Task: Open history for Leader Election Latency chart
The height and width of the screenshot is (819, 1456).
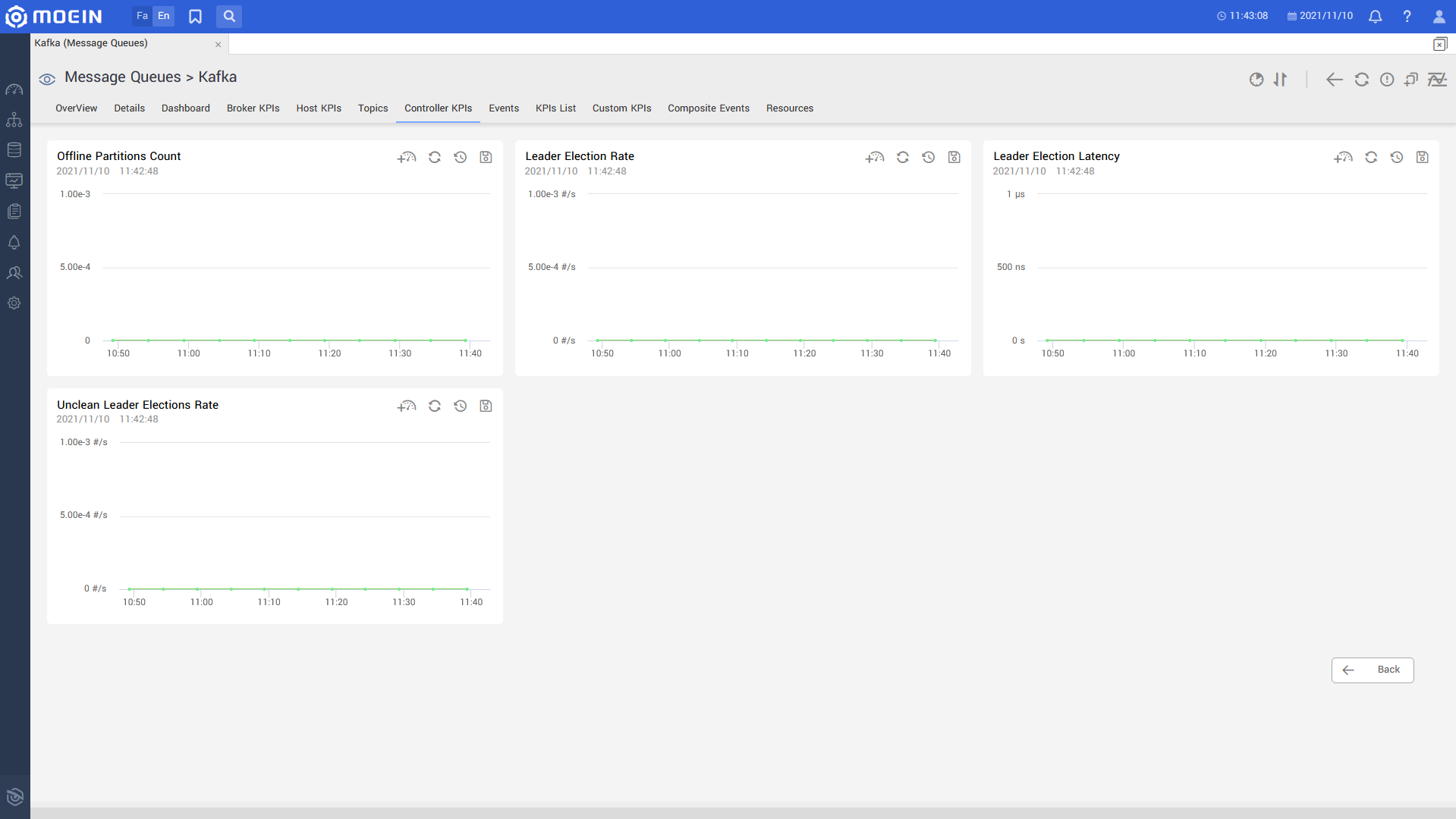Action: click(x=1397, y=158)
